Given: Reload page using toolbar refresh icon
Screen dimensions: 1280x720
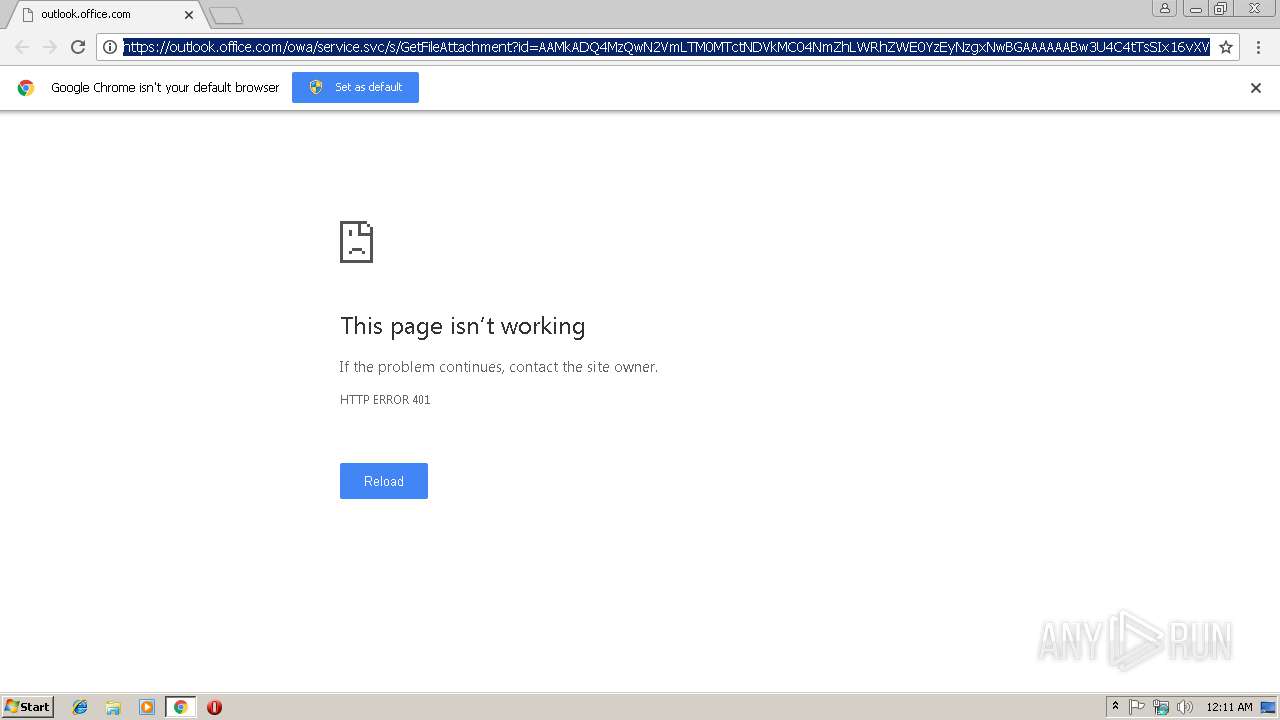Looking at the screenshot, I should [x=78, y=47].
